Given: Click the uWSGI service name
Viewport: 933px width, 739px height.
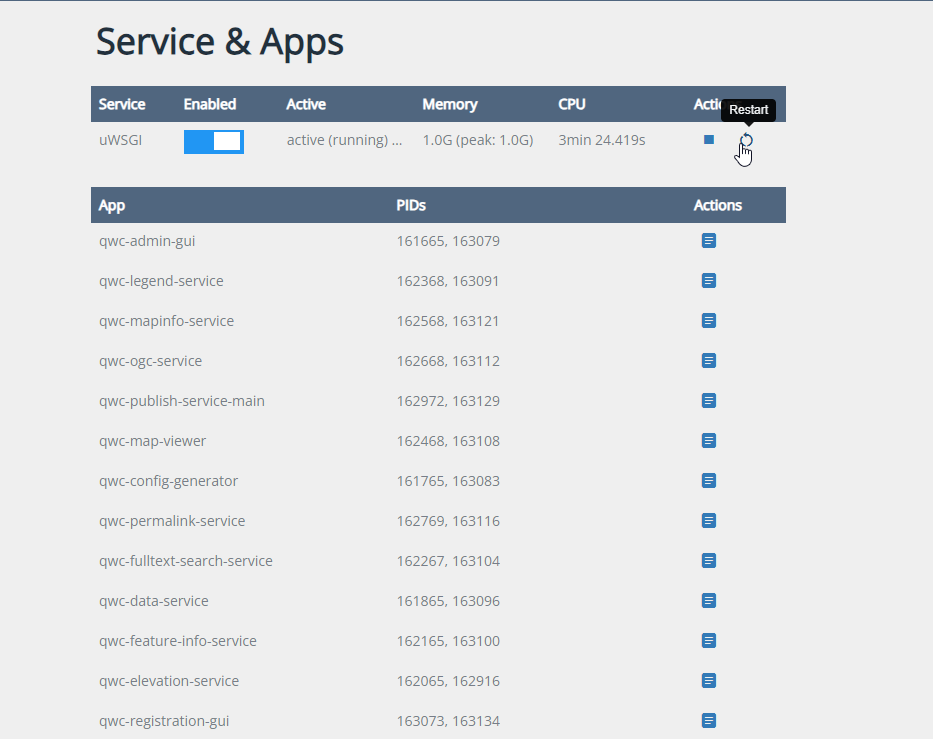Looking at the screenshot, I should [120, 140].
